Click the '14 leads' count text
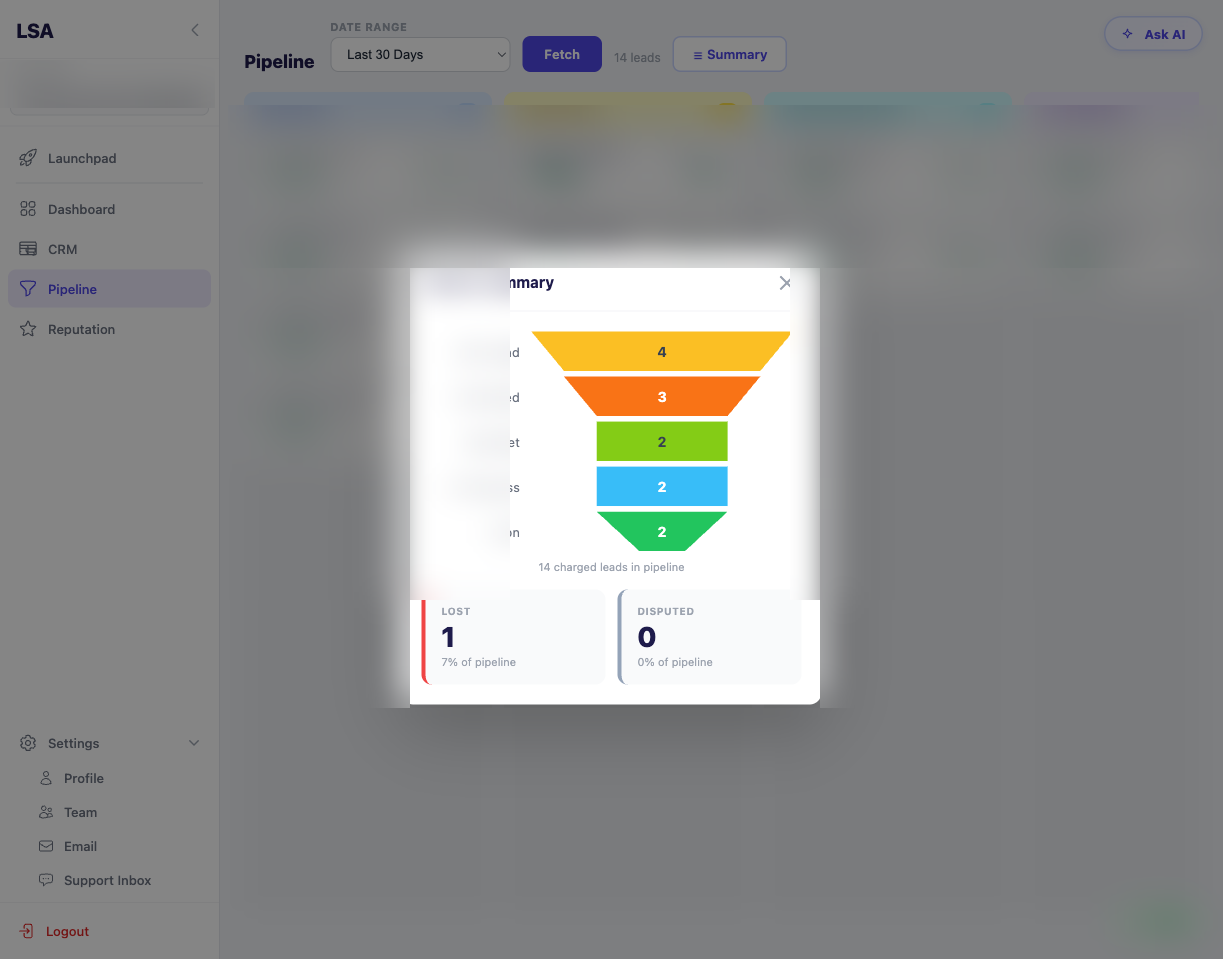This screenshot has width=1223, height=959. [637, 58]
